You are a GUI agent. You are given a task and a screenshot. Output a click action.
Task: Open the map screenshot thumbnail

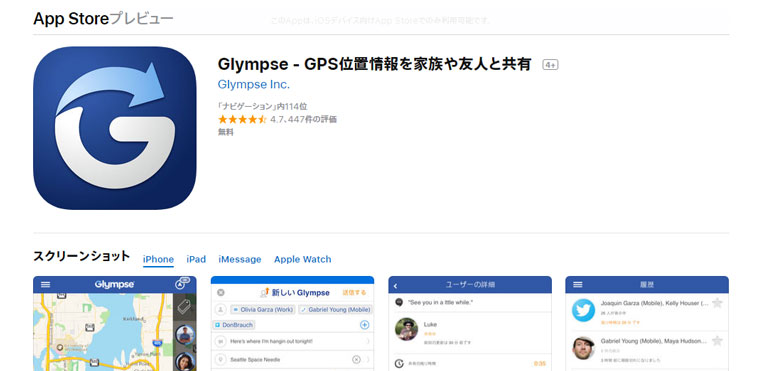coord(115,323)
